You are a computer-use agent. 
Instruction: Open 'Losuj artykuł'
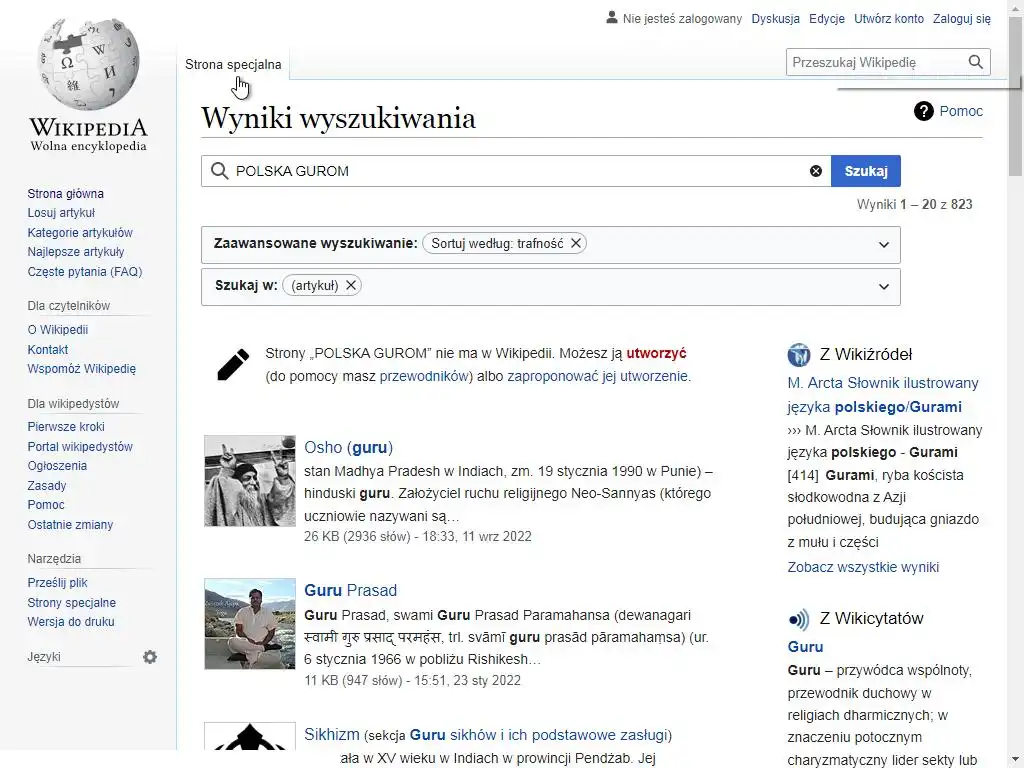pyautogui.click(x=61, y=213)
